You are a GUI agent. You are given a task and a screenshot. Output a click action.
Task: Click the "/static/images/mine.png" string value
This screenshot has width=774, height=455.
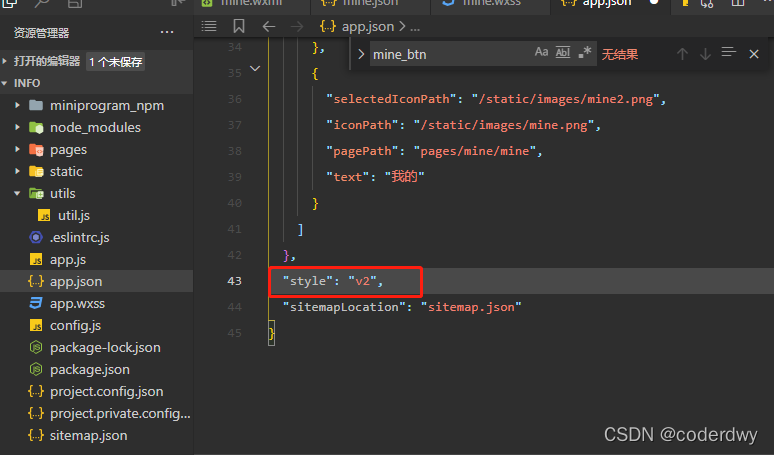[x=504, y=125]
